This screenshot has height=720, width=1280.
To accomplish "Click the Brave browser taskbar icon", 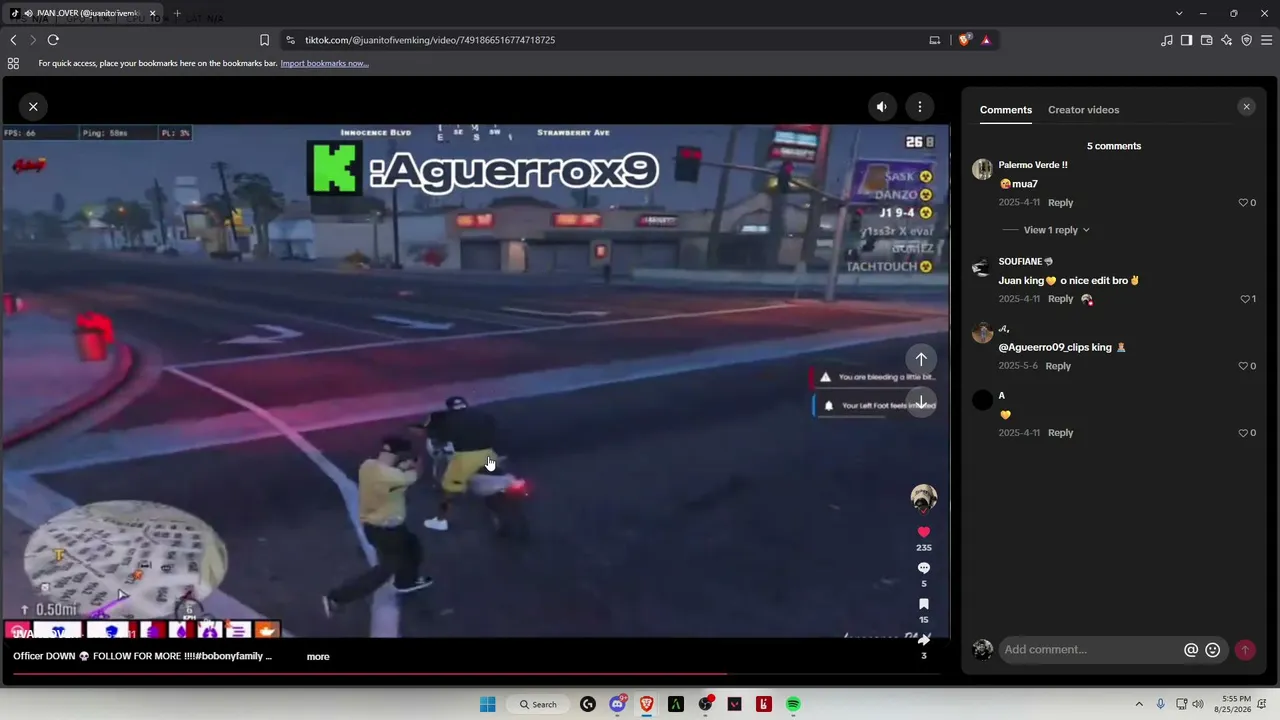I will coord(647,704).
